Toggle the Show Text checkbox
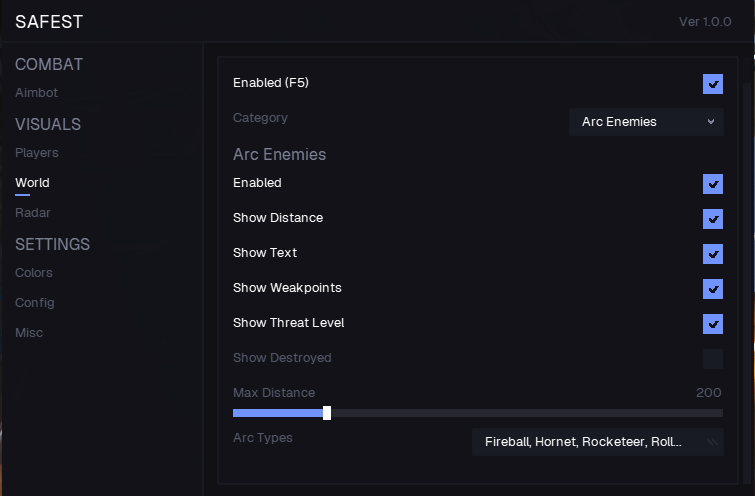 713,254
